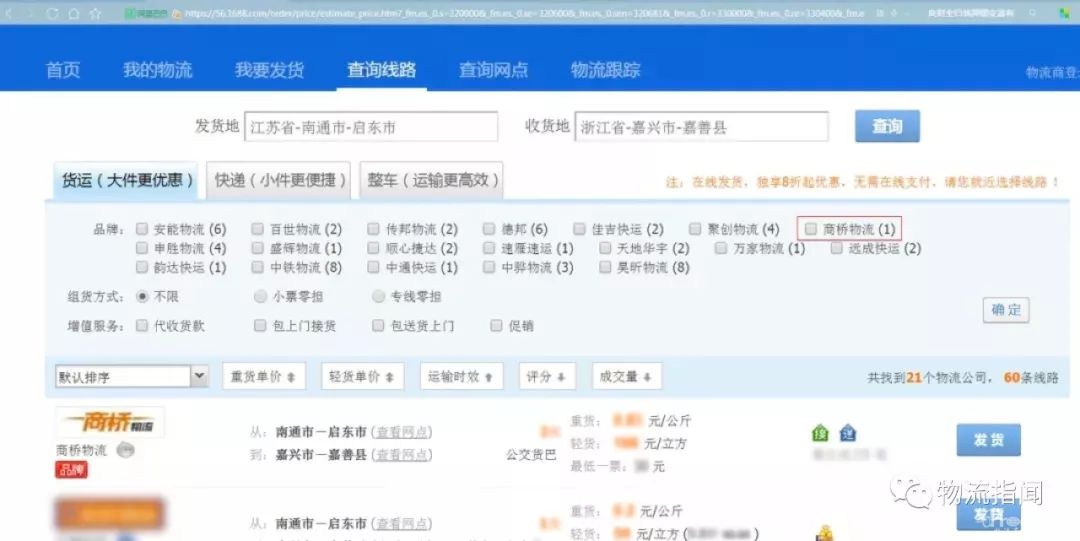1080x541 pixels.
Task: Click the 发货地 origin input field
Action: (370, 127)
